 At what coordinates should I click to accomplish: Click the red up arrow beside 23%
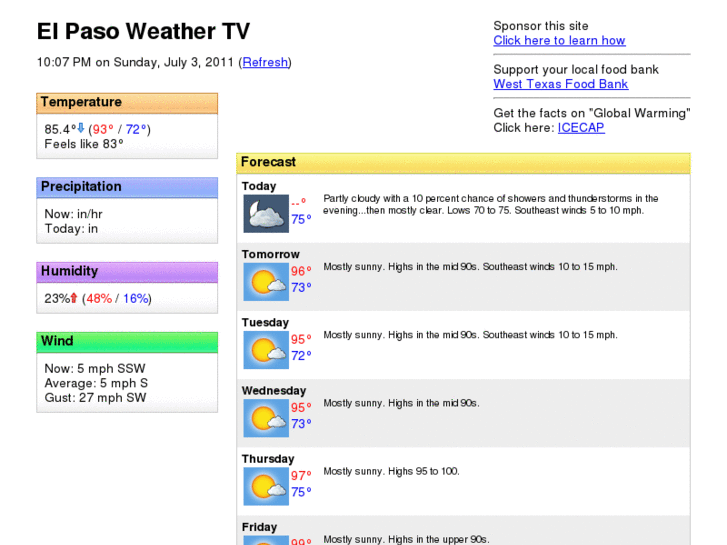pyautogui.click(x=74, y=298)
